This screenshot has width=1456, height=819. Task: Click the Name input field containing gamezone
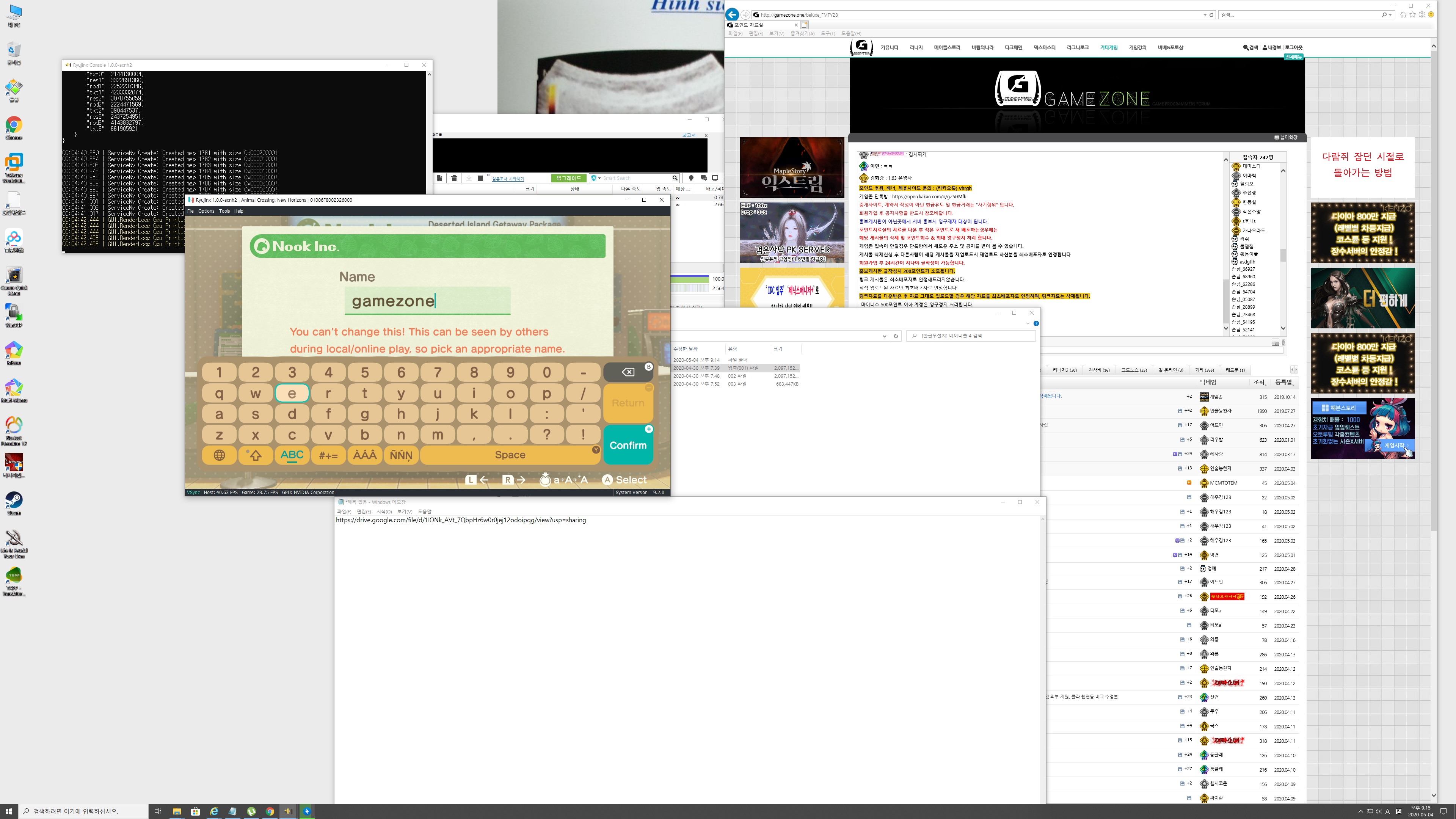click(x=427, y=301)
